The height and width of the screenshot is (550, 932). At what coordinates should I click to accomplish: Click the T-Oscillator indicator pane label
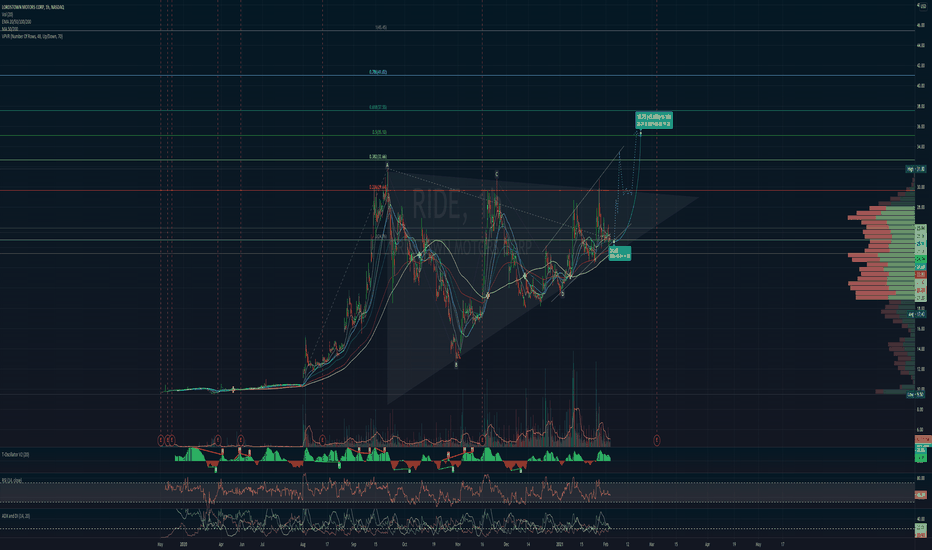click(15, 454)
